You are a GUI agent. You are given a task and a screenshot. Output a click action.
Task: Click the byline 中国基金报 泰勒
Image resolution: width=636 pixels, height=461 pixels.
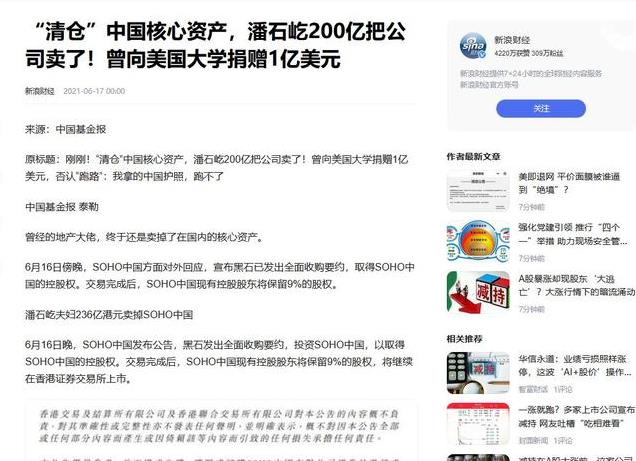pyautogui.click(x=62, y=207)
